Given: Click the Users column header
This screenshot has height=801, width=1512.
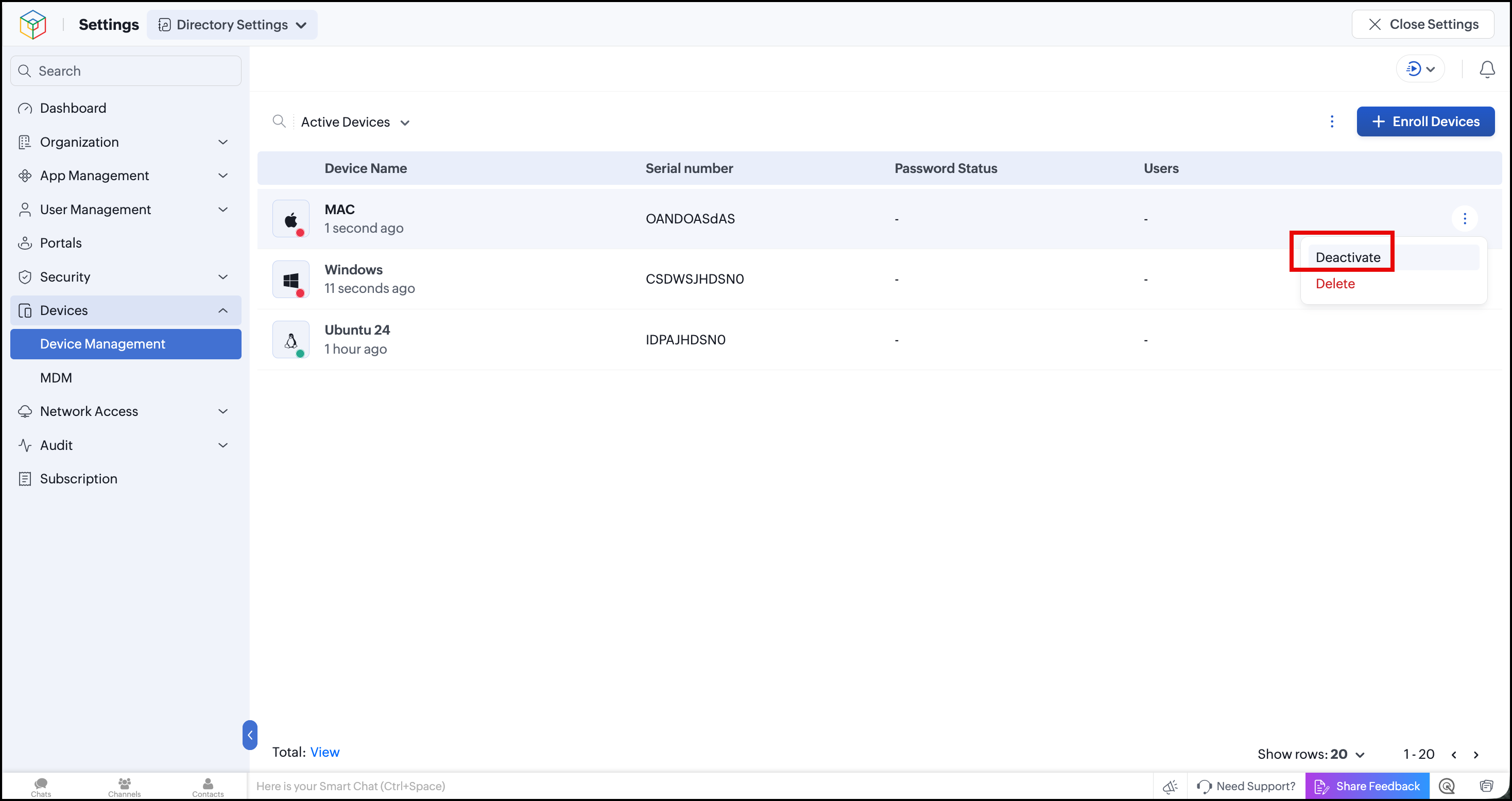Looking at the screenshot, I should tap(1161, 168).
